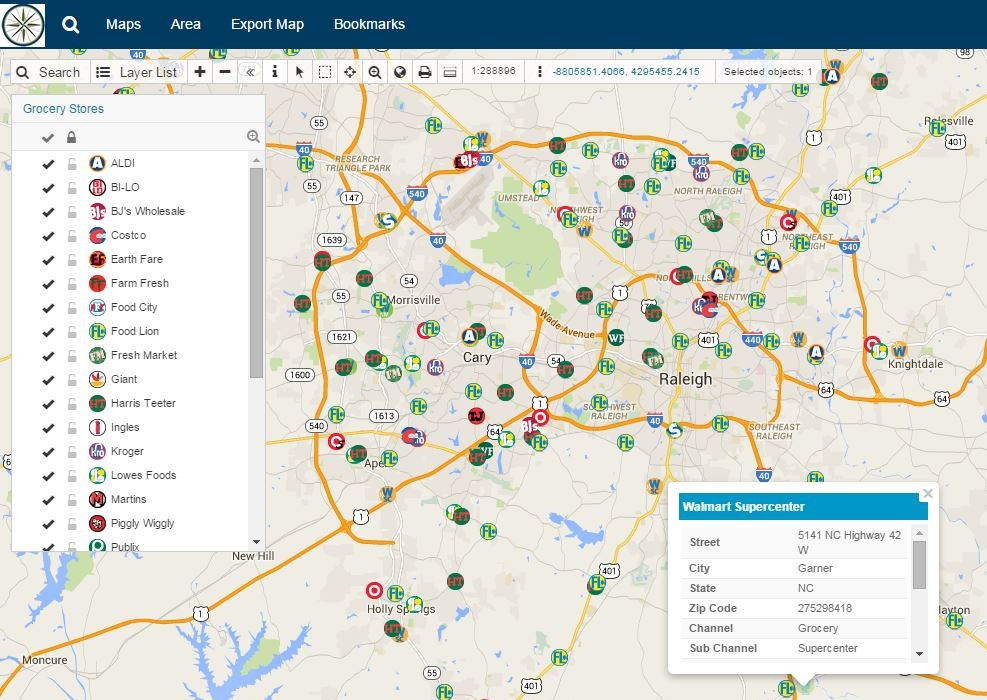Open the Bookmarks menu
Viewport: 987px width, 700px height.
[x=369, y=25]
